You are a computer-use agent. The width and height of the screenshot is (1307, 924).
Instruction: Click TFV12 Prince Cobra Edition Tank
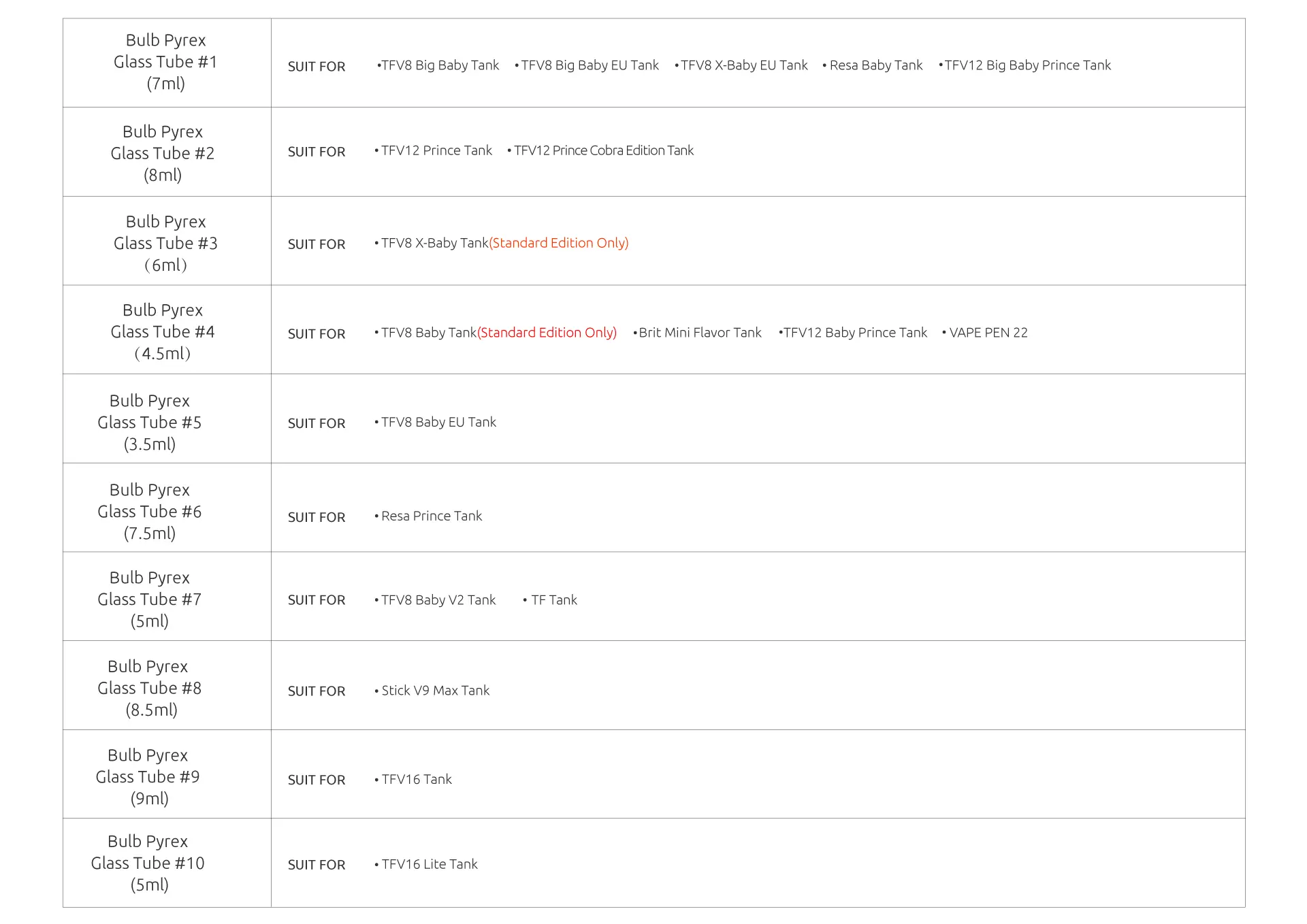point(603,150)
